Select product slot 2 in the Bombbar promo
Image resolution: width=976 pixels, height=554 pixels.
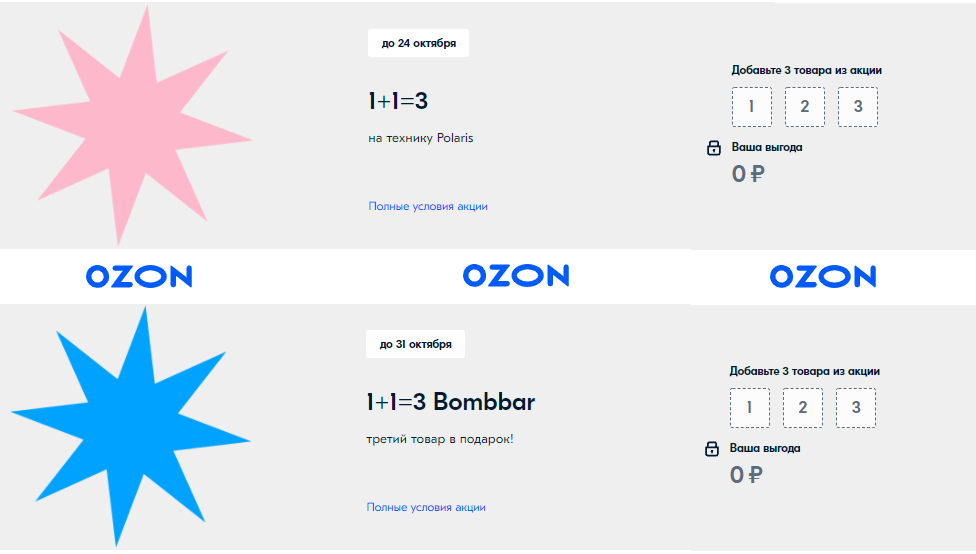pos(803,408)
